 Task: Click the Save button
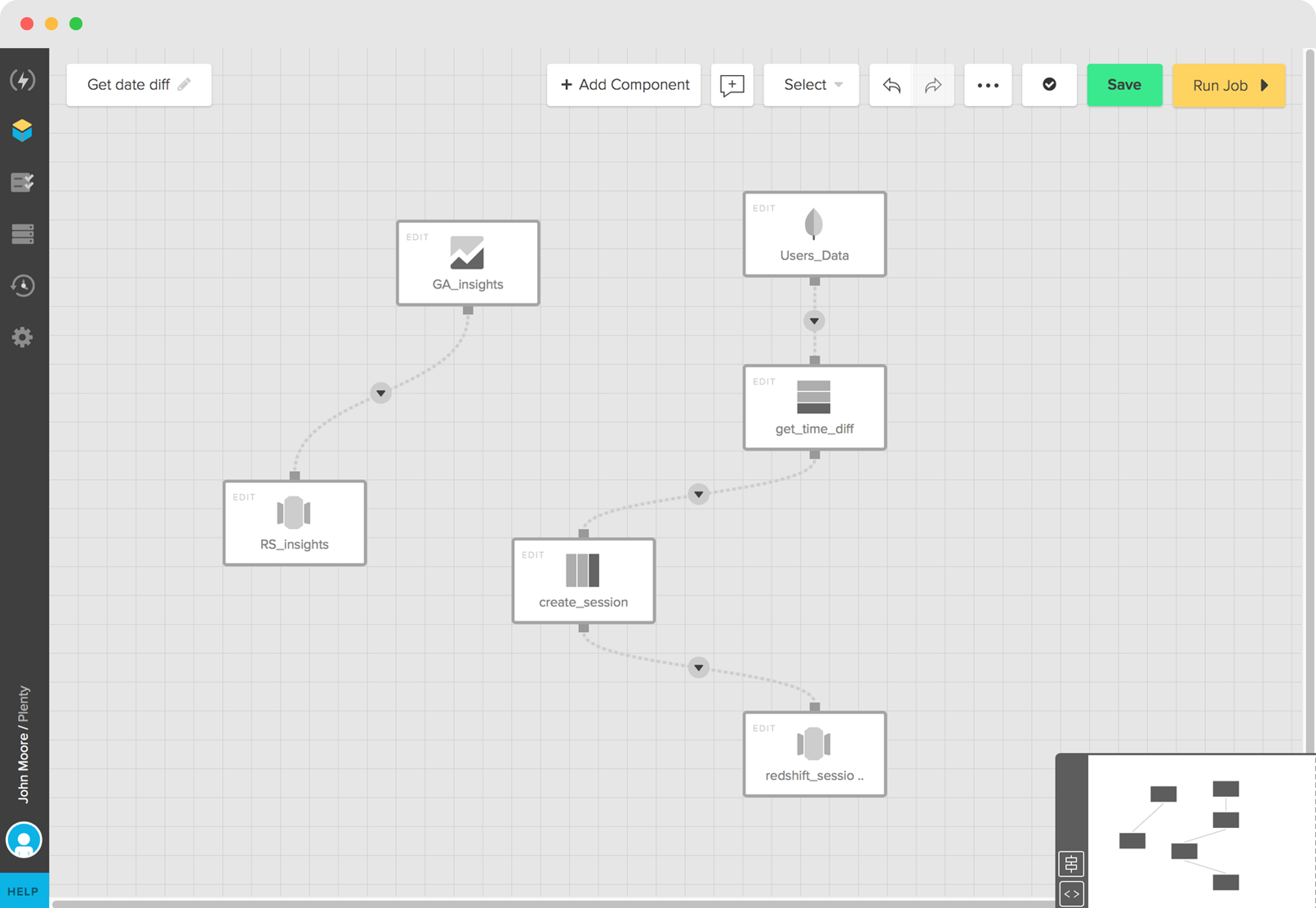click(x=1124, y=85)
